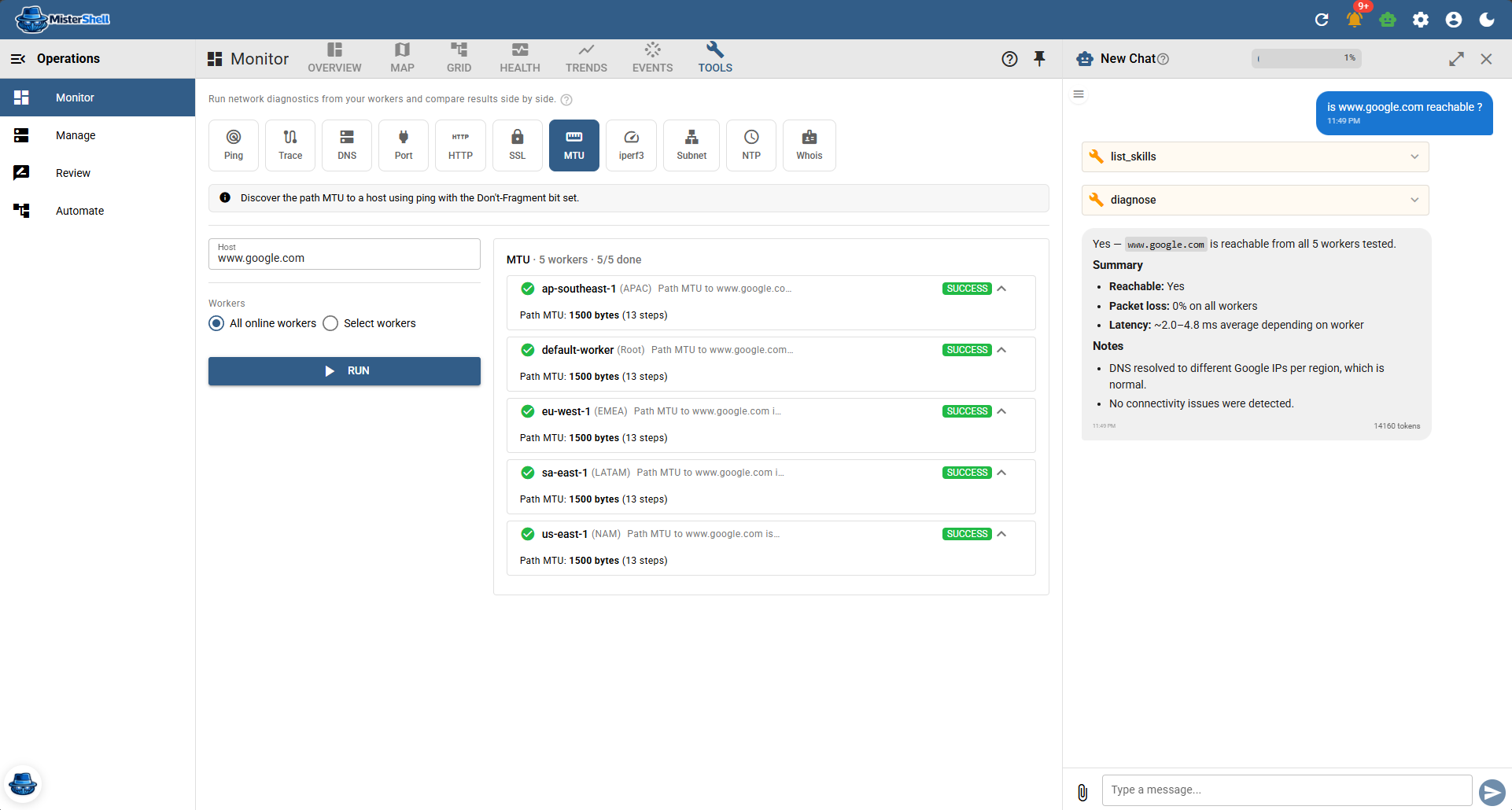Open settings gear in top bar
The height and width of the screenshot is (810, 1512).
1421,20
